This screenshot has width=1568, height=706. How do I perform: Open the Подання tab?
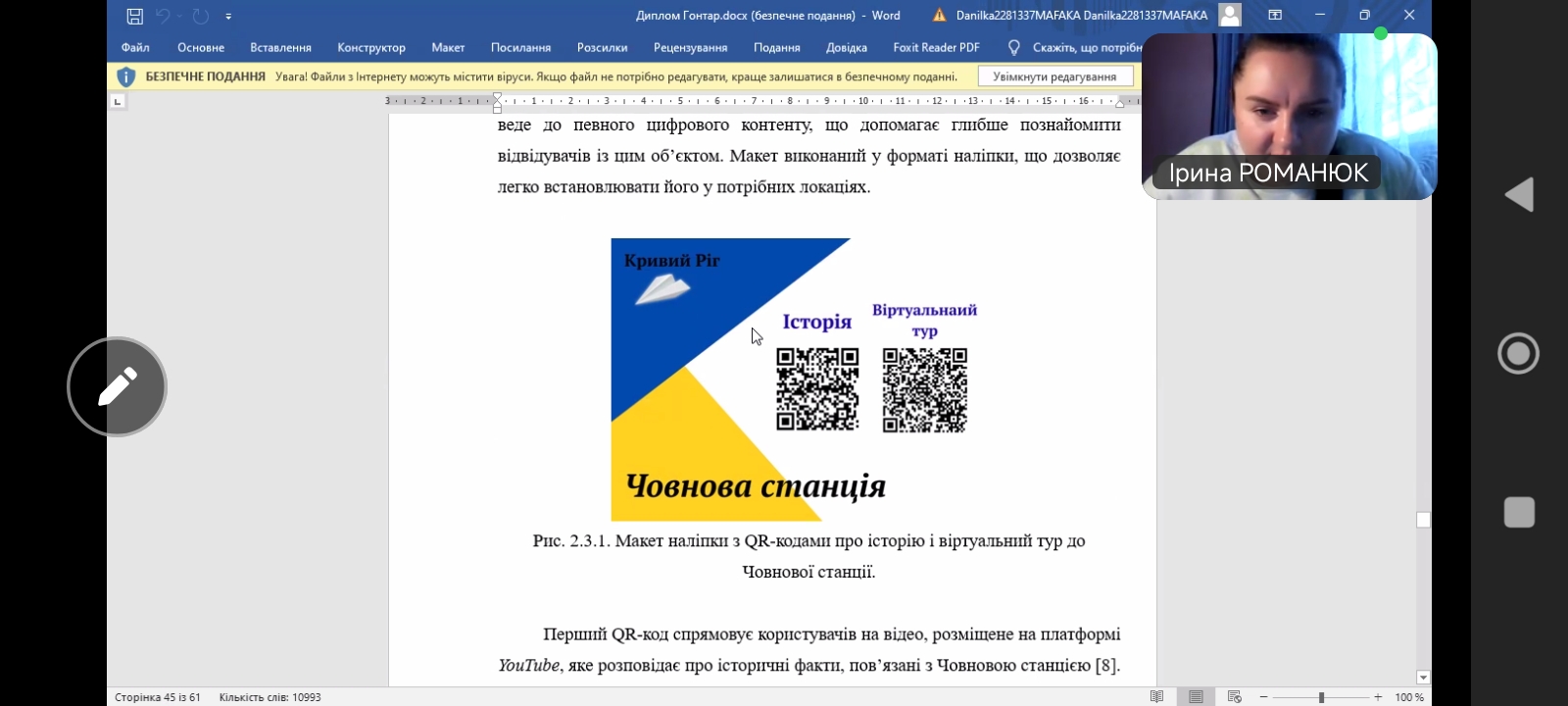[776, 47]
